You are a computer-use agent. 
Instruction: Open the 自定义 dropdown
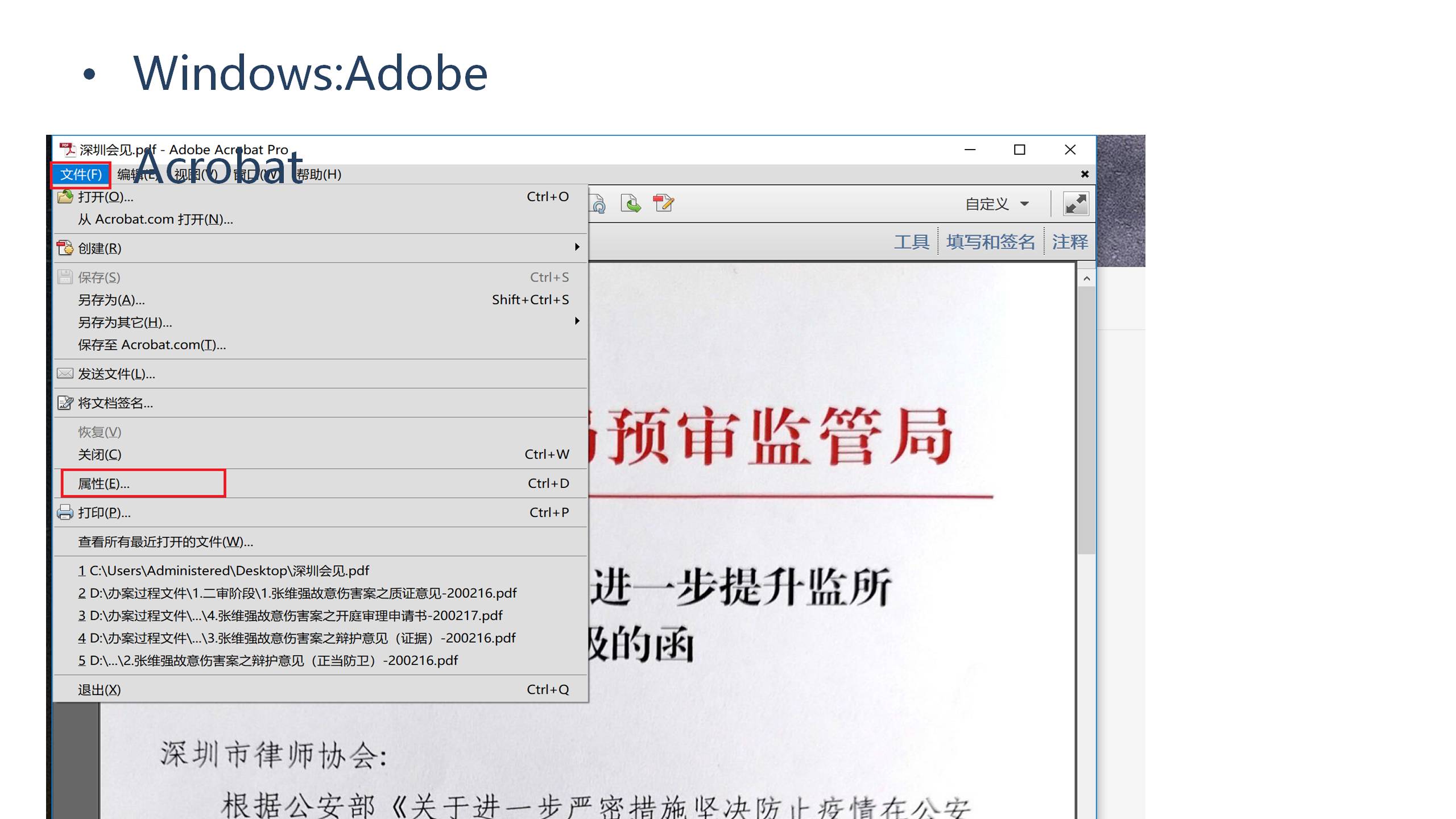click(997, 204)
